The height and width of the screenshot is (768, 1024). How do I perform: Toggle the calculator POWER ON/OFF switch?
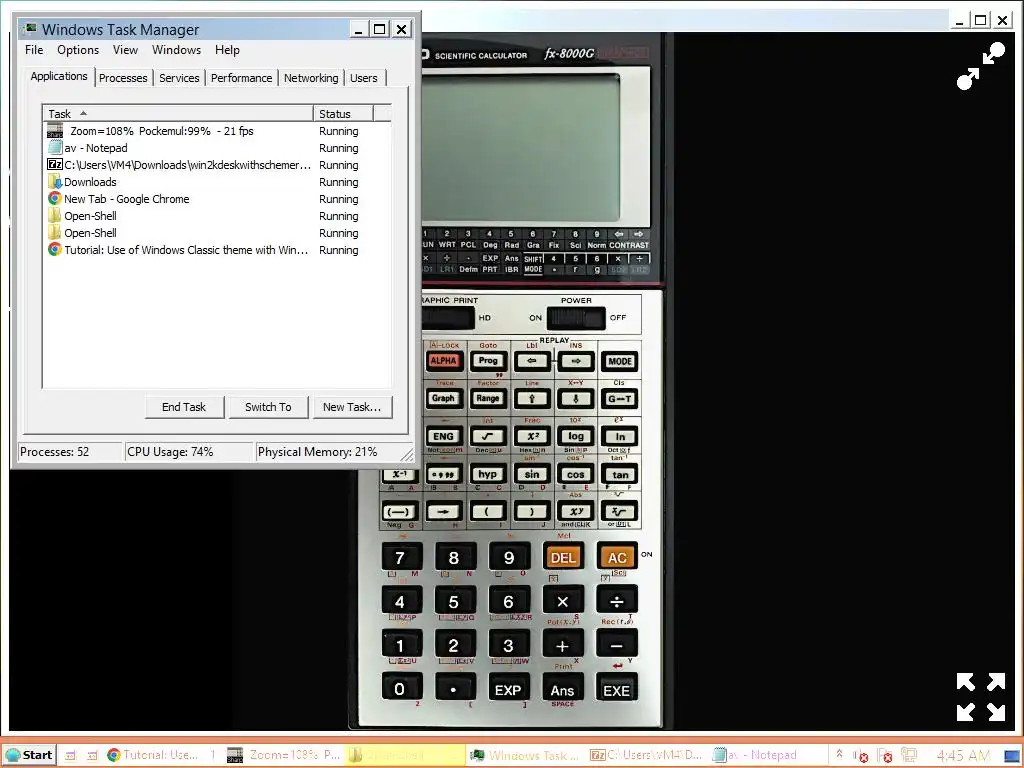point(576,318)
